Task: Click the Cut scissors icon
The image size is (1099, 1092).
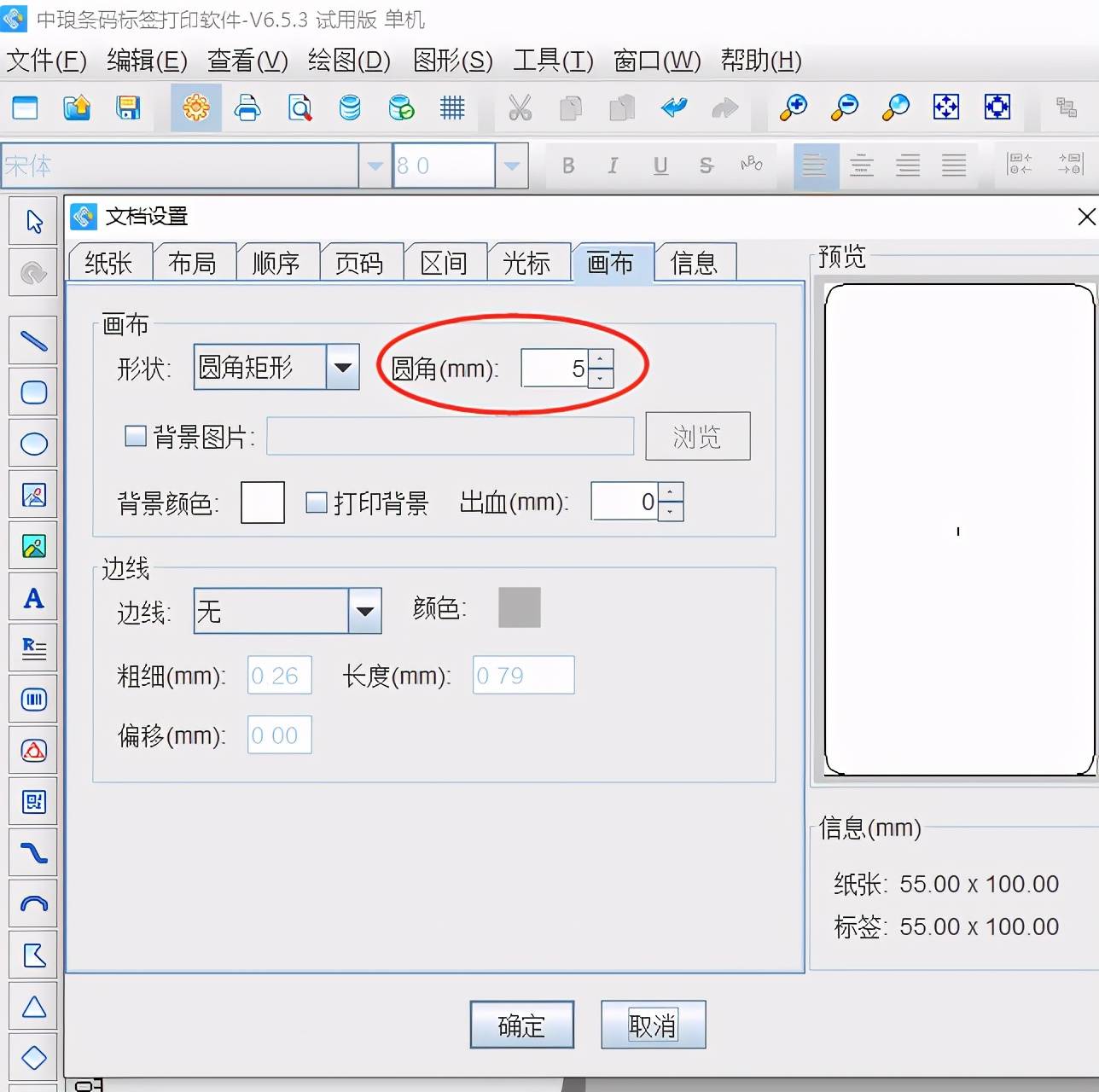Action: tap(520, 107)
